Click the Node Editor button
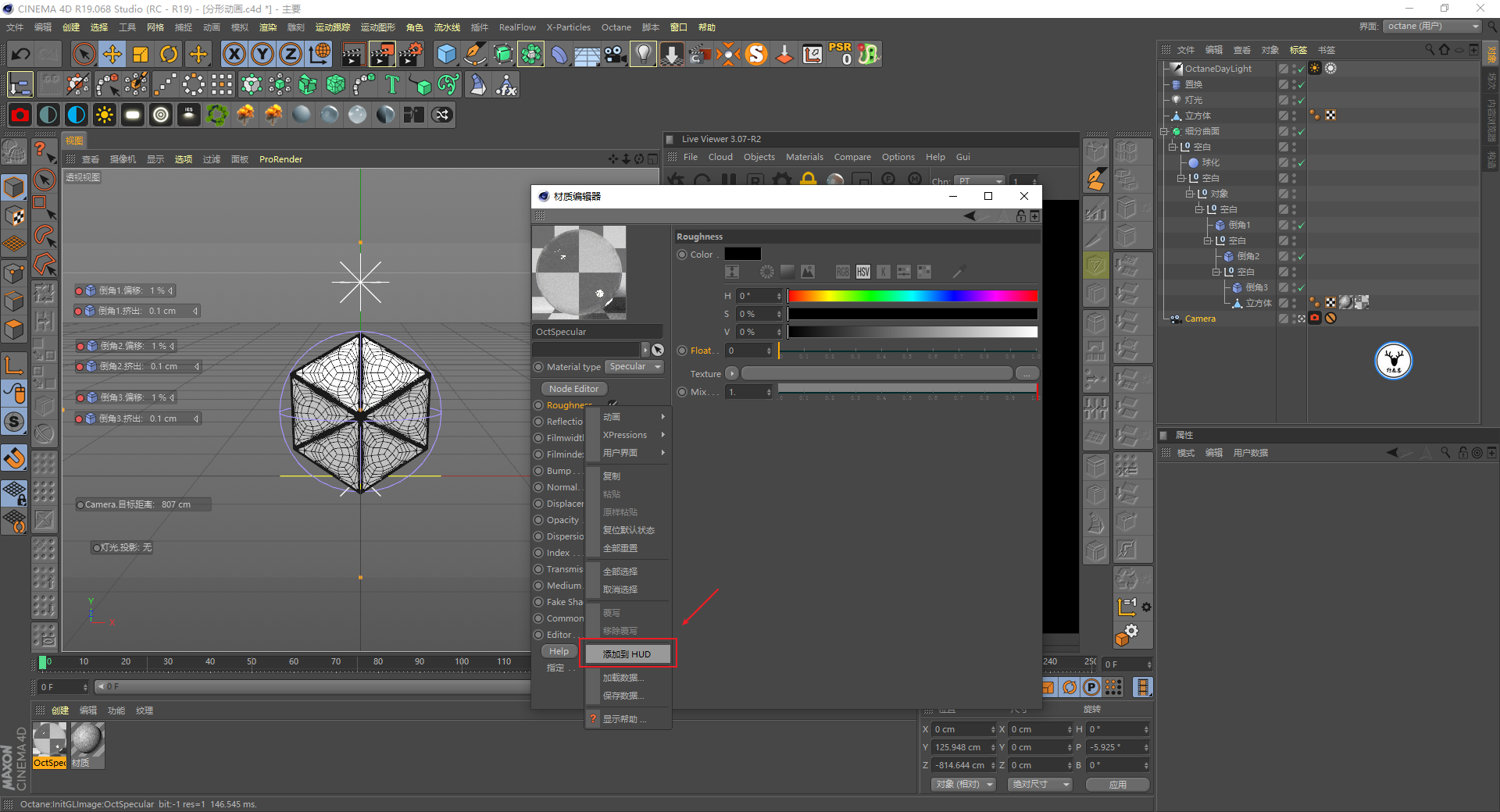1500x812 pixels. 573,389
